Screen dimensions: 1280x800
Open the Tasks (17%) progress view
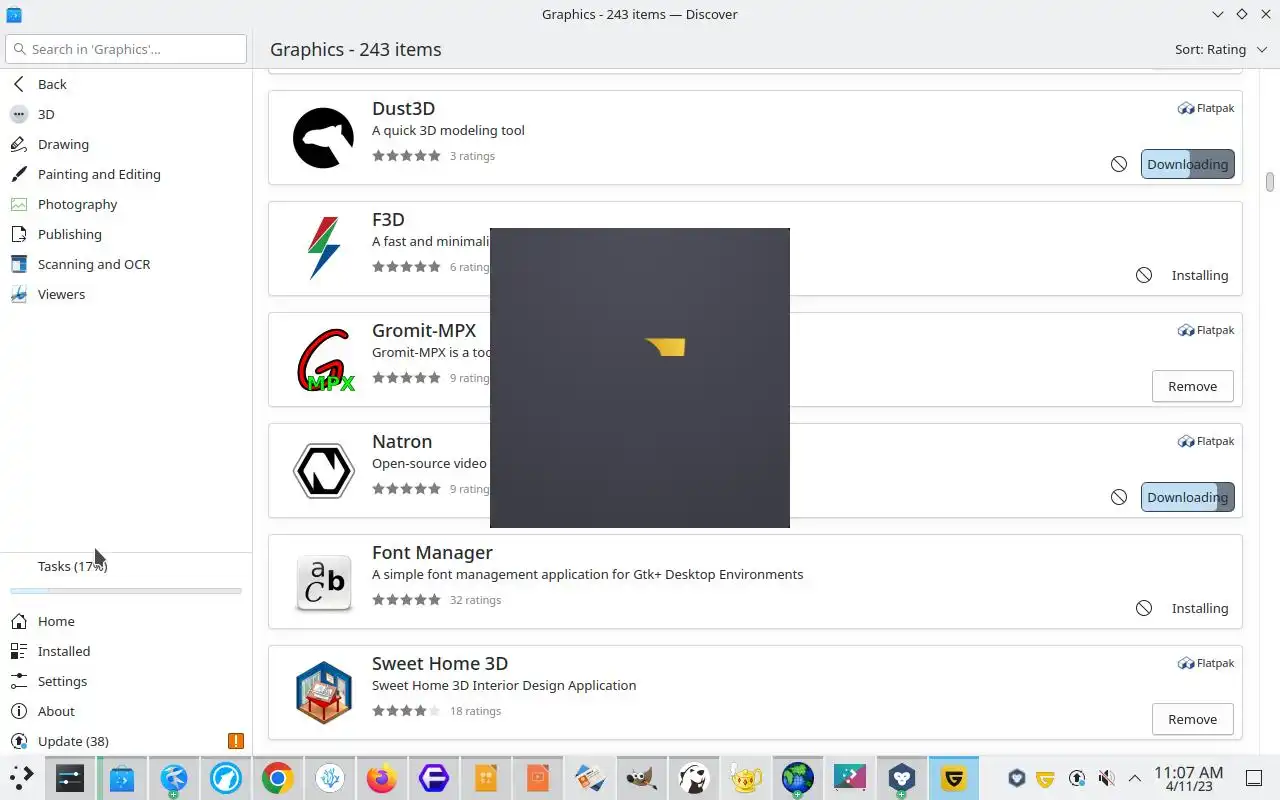tap(126, 575)
